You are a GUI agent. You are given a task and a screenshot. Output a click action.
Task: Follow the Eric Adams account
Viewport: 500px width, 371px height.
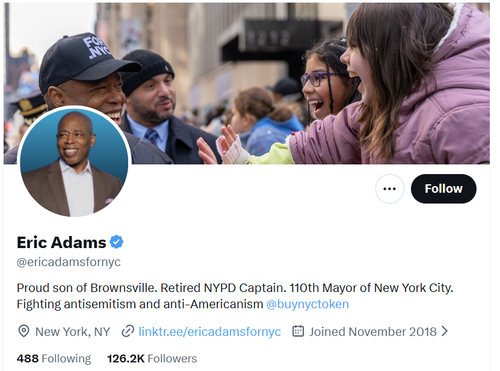tap(443, 189)
